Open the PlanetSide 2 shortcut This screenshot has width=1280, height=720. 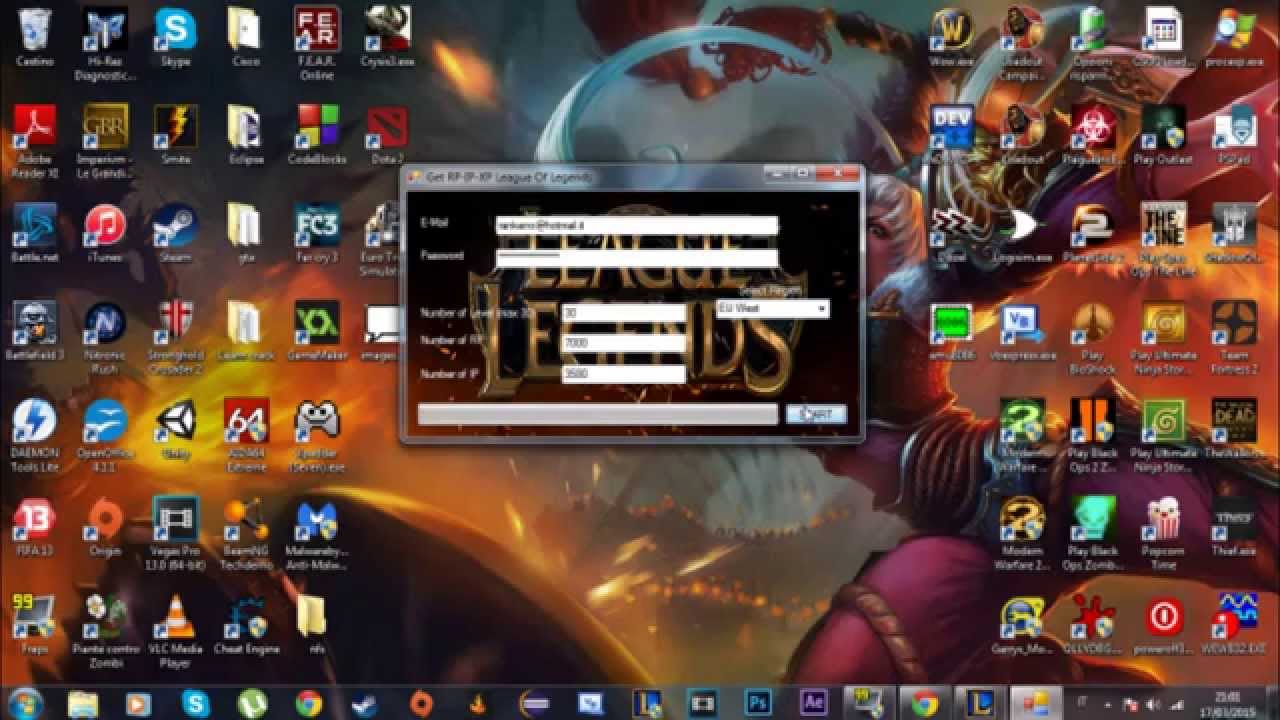point(1092,232)
